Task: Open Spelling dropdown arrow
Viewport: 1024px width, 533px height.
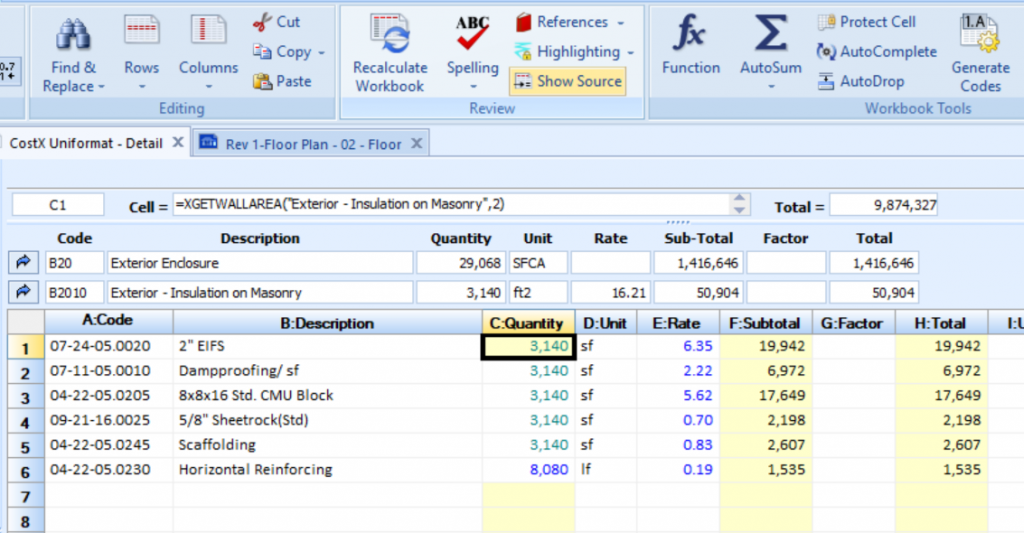Action: 473,87
